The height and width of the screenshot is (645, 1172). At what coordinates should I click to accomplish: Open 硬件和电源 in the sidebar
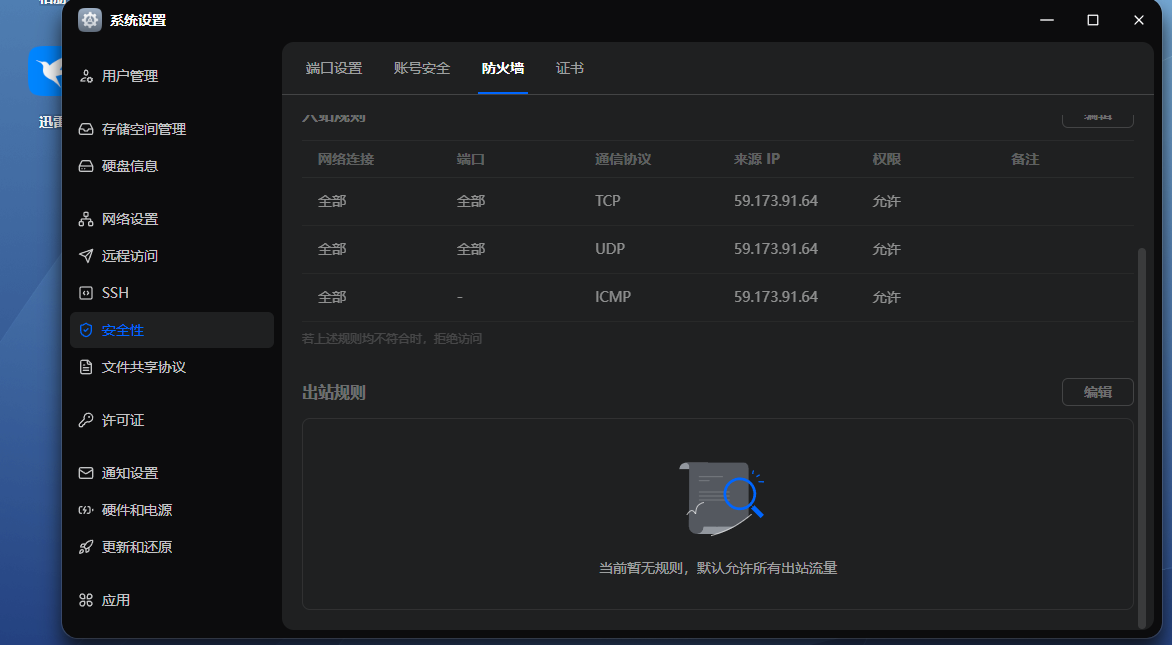[172, 510]
